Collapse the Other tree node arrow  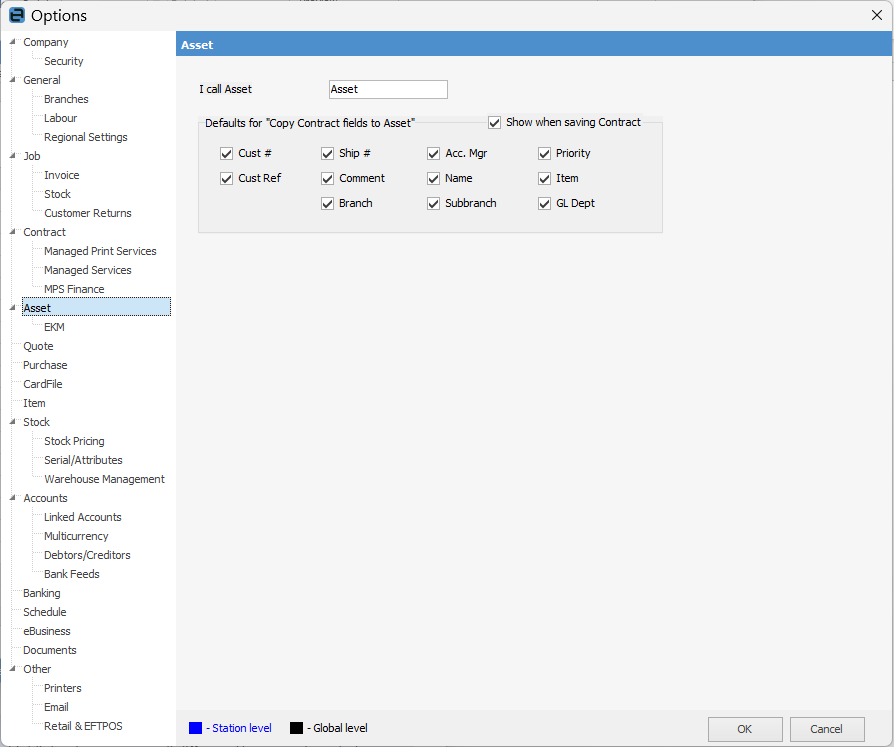(12, 669)
